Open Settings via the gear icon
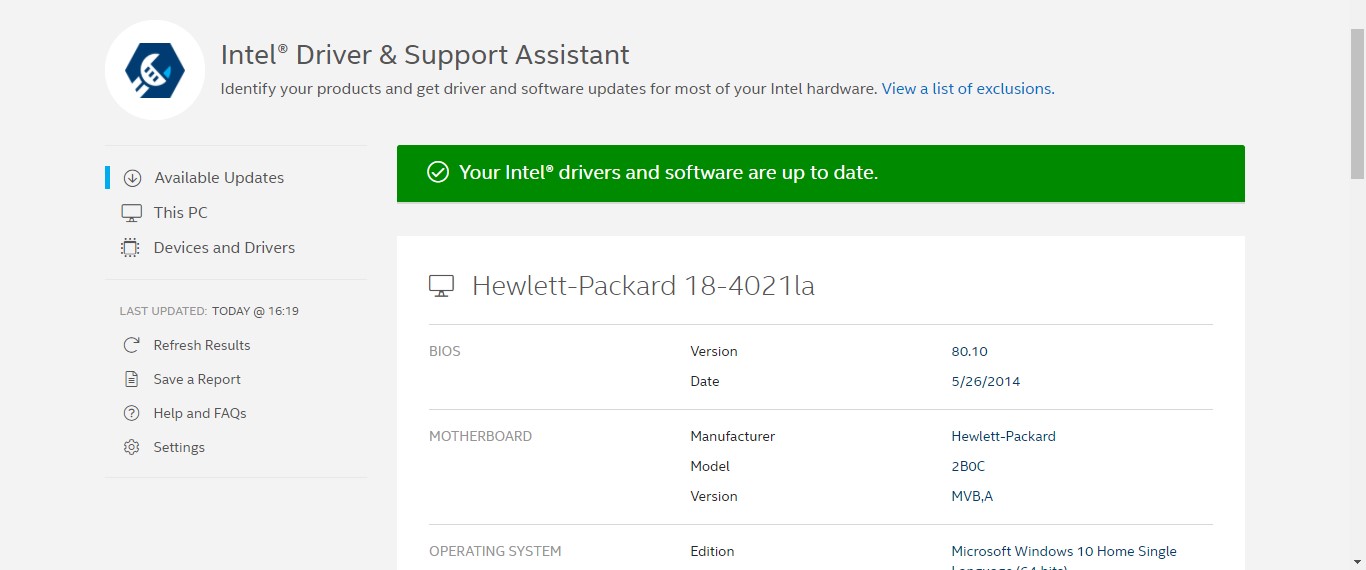This screenshot has height=570, width=1366. click(131, 448)
